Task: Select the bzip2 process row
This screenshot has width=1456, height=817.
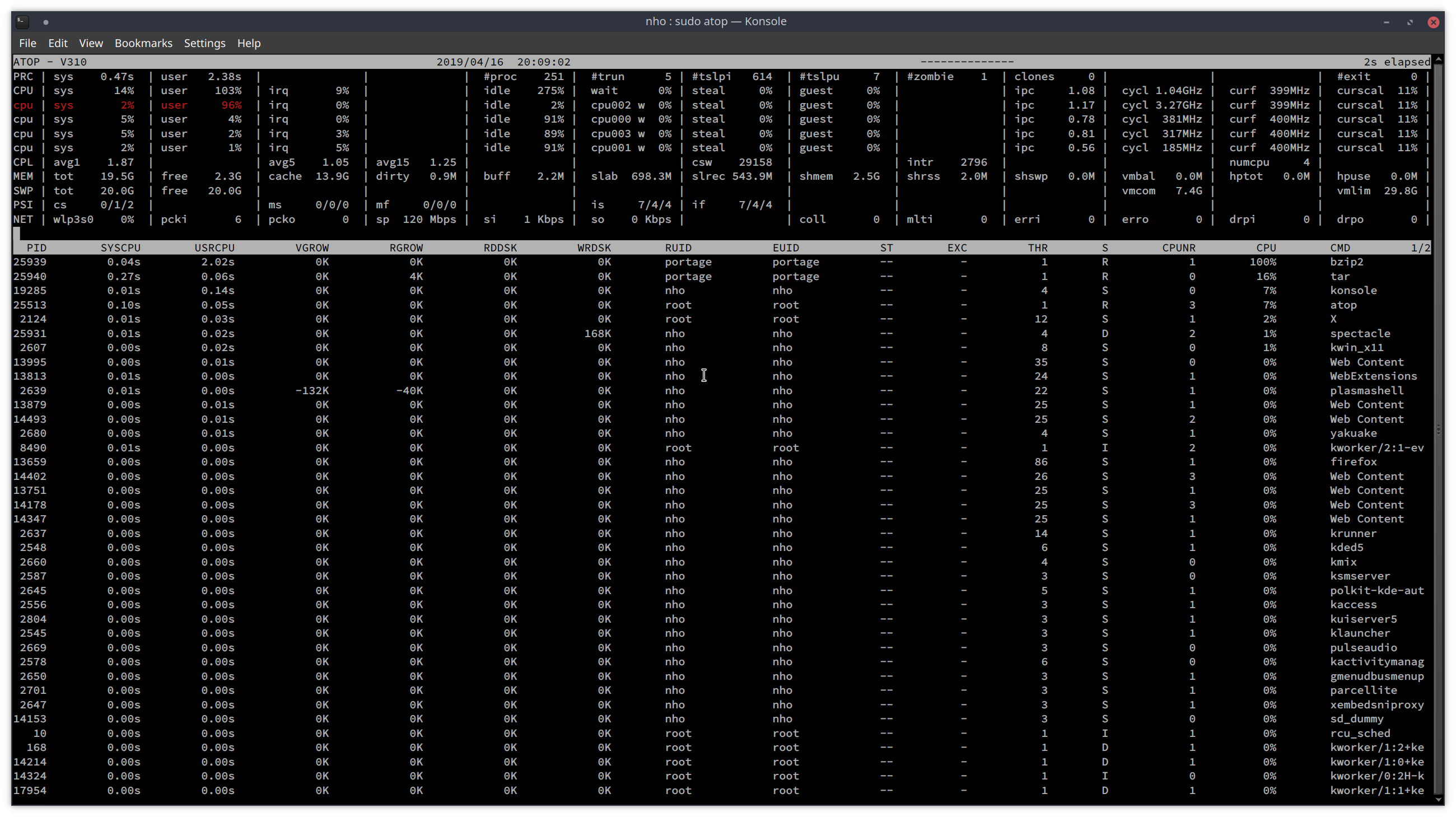Action: [678, 262]
